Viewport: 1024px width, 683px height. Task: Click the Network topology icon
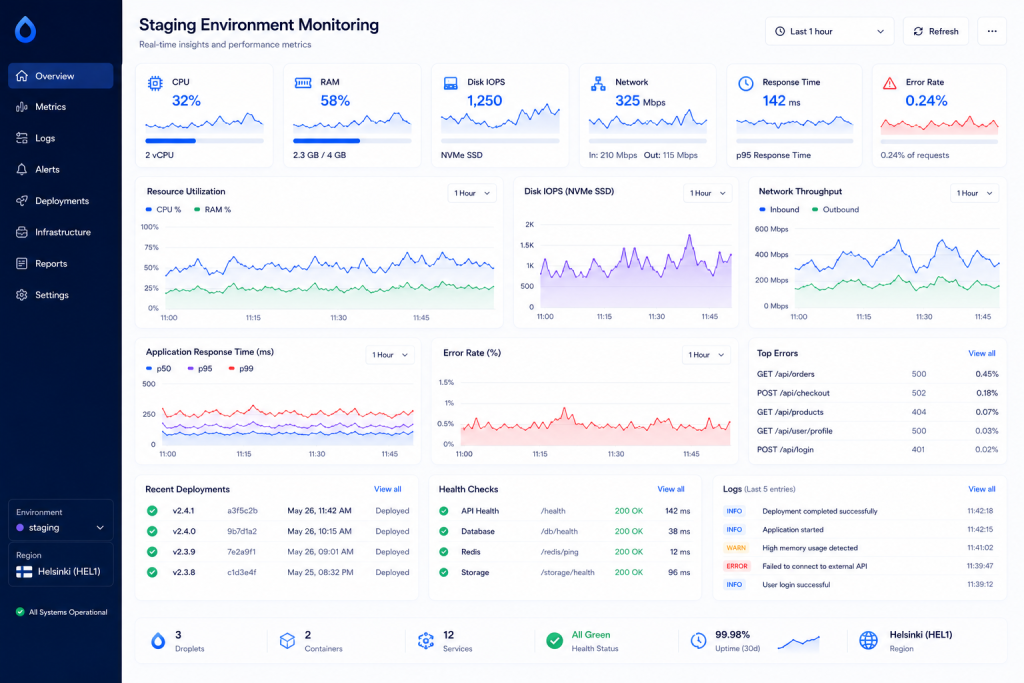(x=598, y=84)
